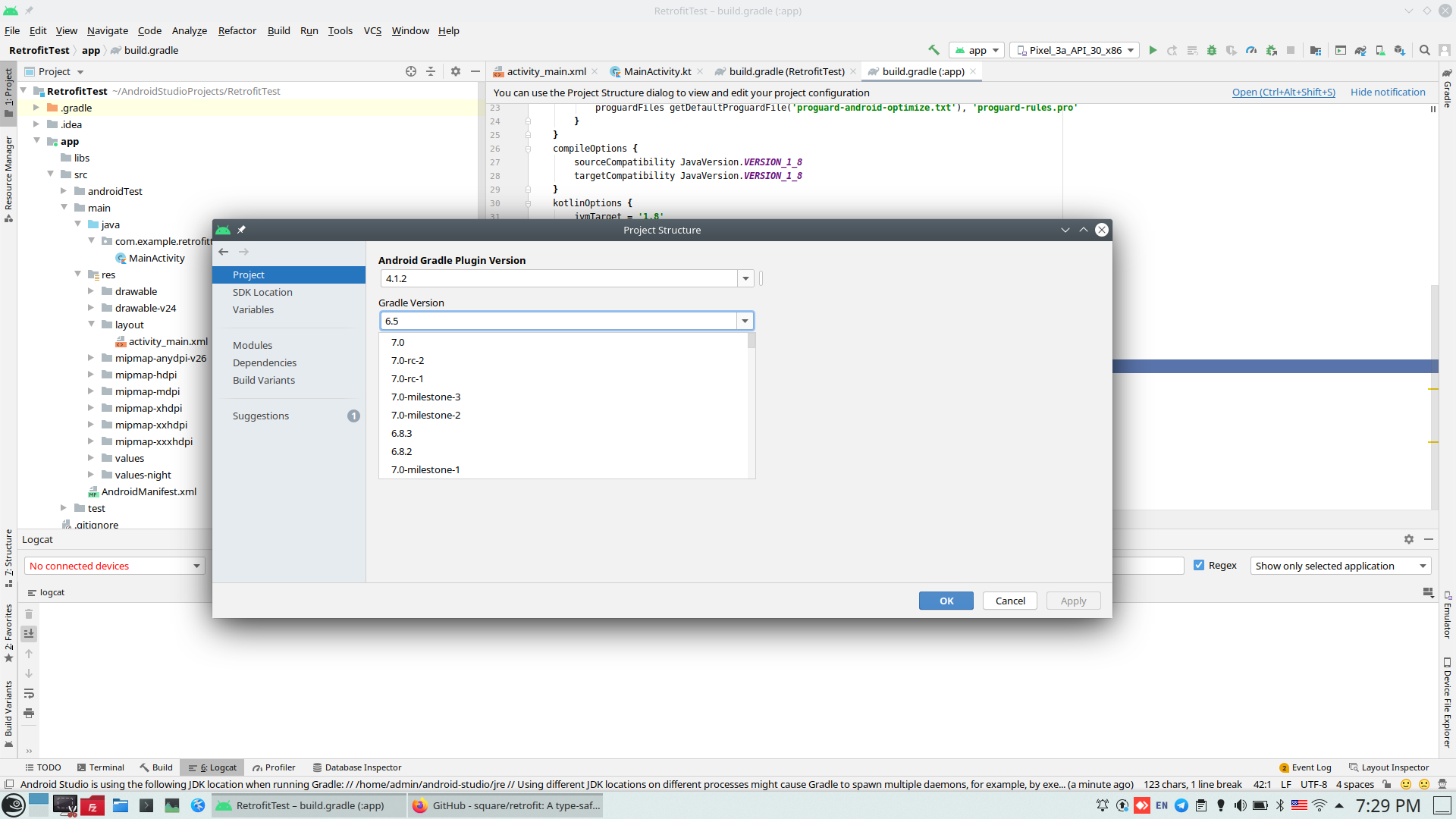This screenshot has height=819, width=1456.
Task: Collapse the res folder in tree
Action: [x=78, y=275]
